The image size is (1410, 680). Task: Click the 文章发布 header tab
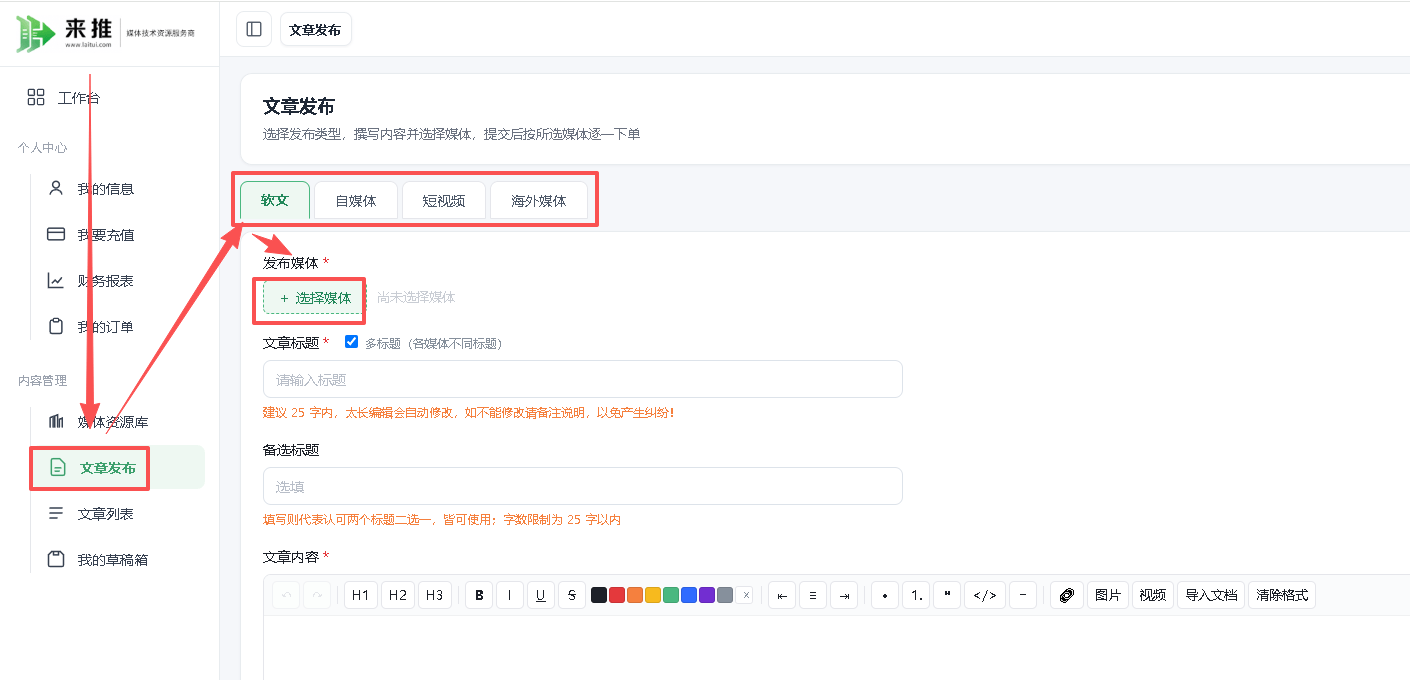click(x=315, y=29)
